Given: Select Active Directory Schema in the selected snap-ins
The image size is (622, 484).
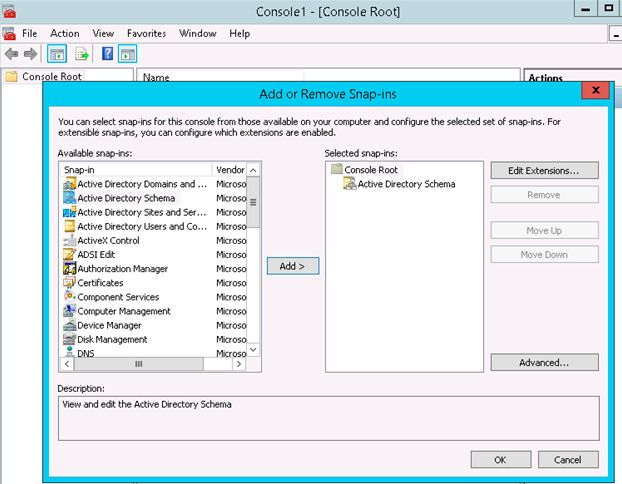Looking at the screenshot, I should coord(405,184).
